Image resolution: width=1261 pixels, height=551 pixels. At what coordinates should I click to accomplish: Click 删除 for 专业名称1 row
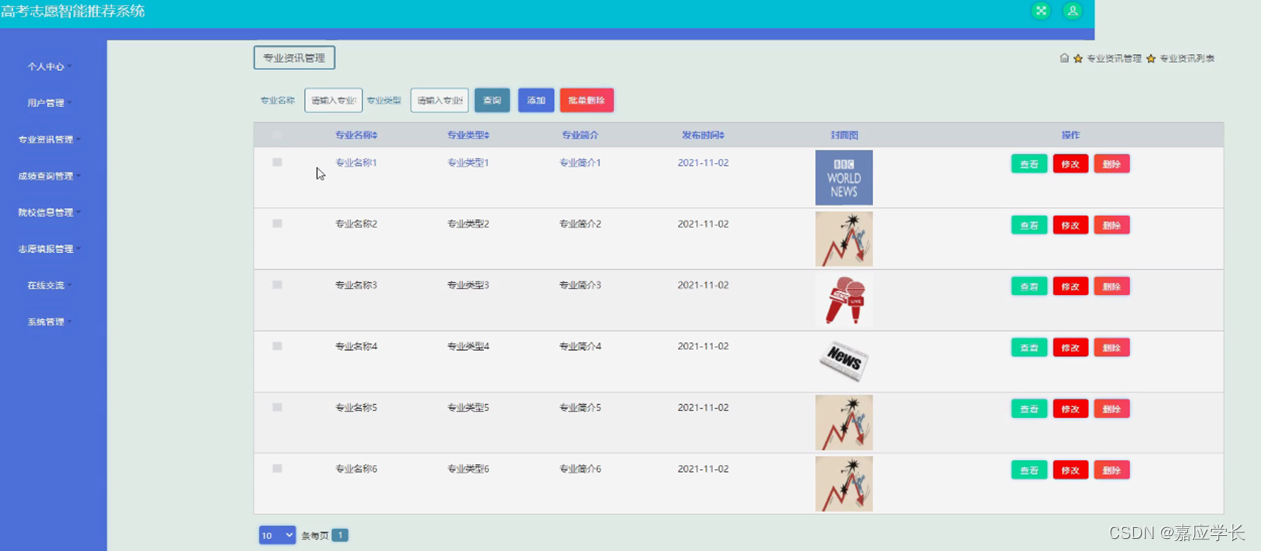tap(1112, 164)
